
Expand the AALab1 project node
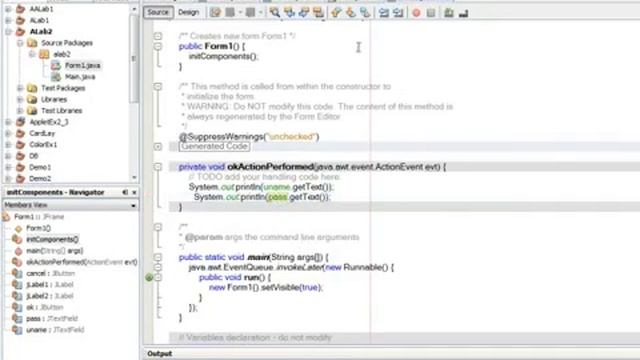point(8,9)
